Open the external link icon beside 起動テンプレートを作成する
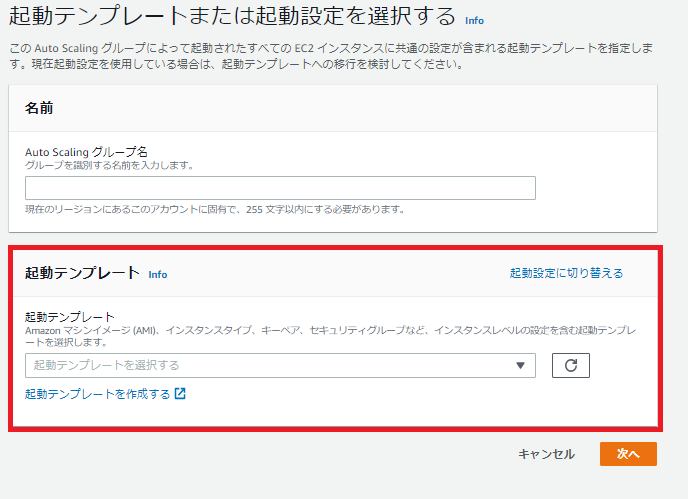688x499 pixels. pos(180,394)
